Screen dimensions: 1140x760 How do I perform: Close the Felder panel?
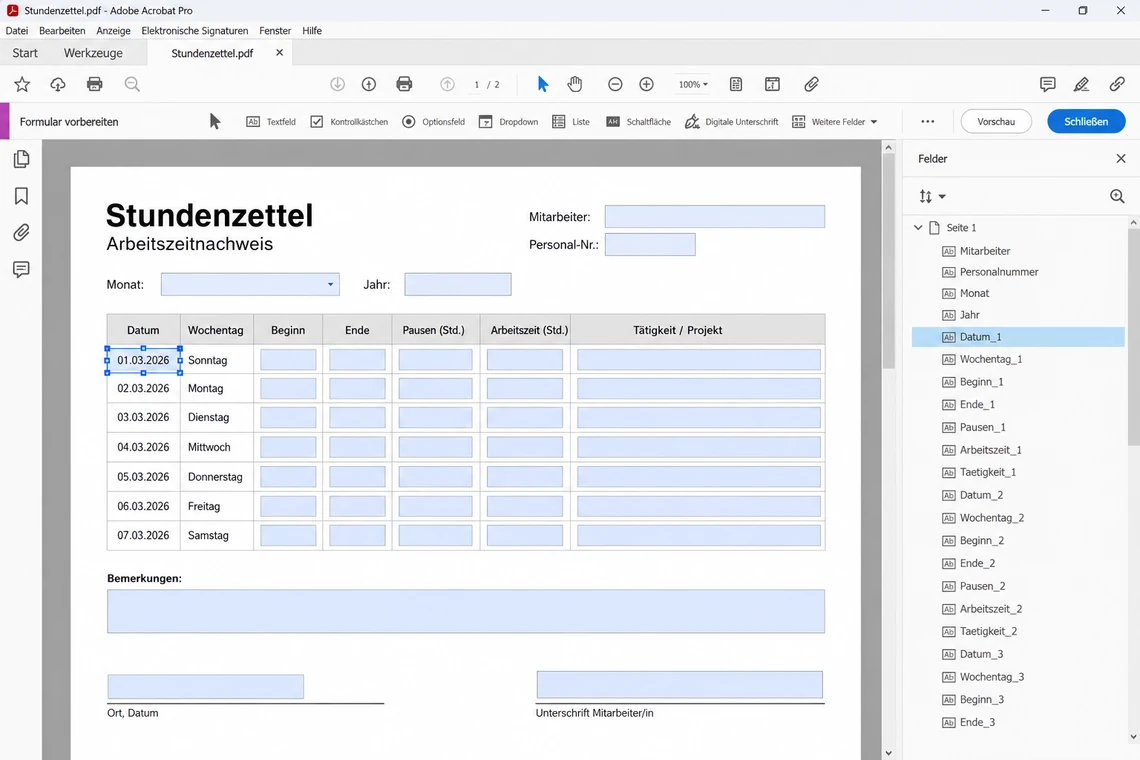1120,159
